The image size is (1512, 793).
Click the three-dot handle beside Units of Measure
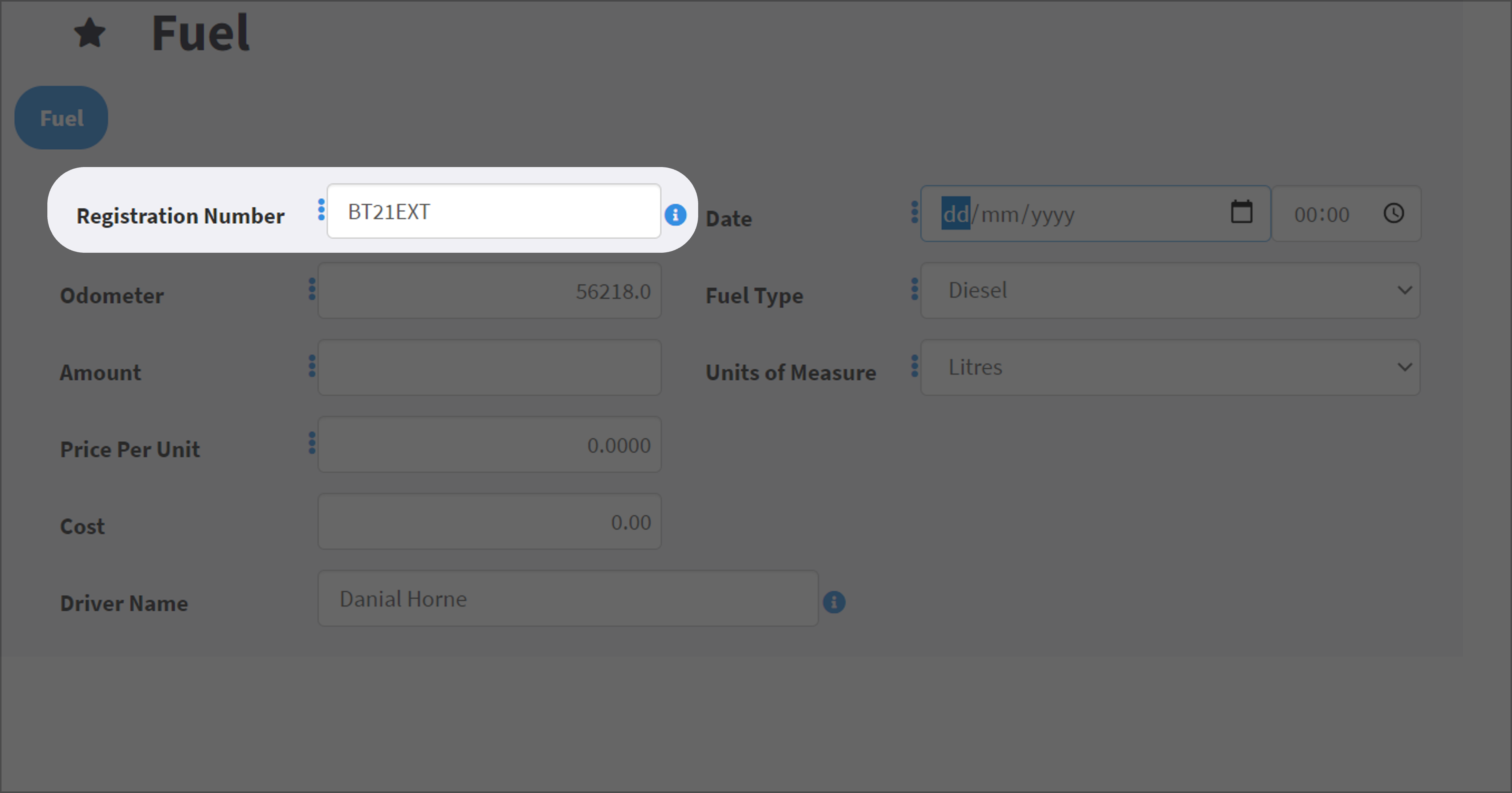point(914,366)
